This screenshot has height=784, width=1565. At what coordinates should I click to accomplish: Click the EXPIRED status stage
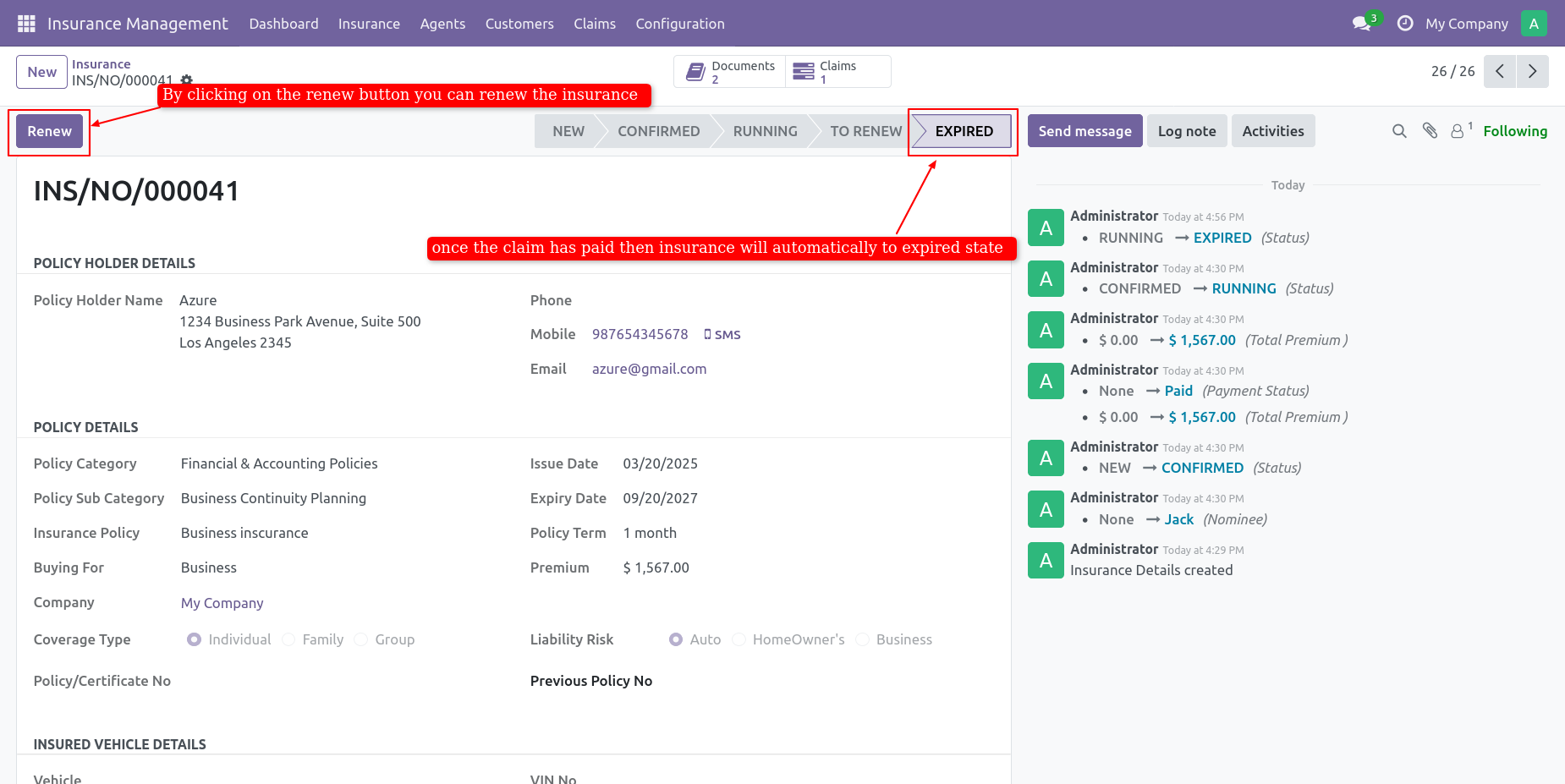tap(964, 131)
